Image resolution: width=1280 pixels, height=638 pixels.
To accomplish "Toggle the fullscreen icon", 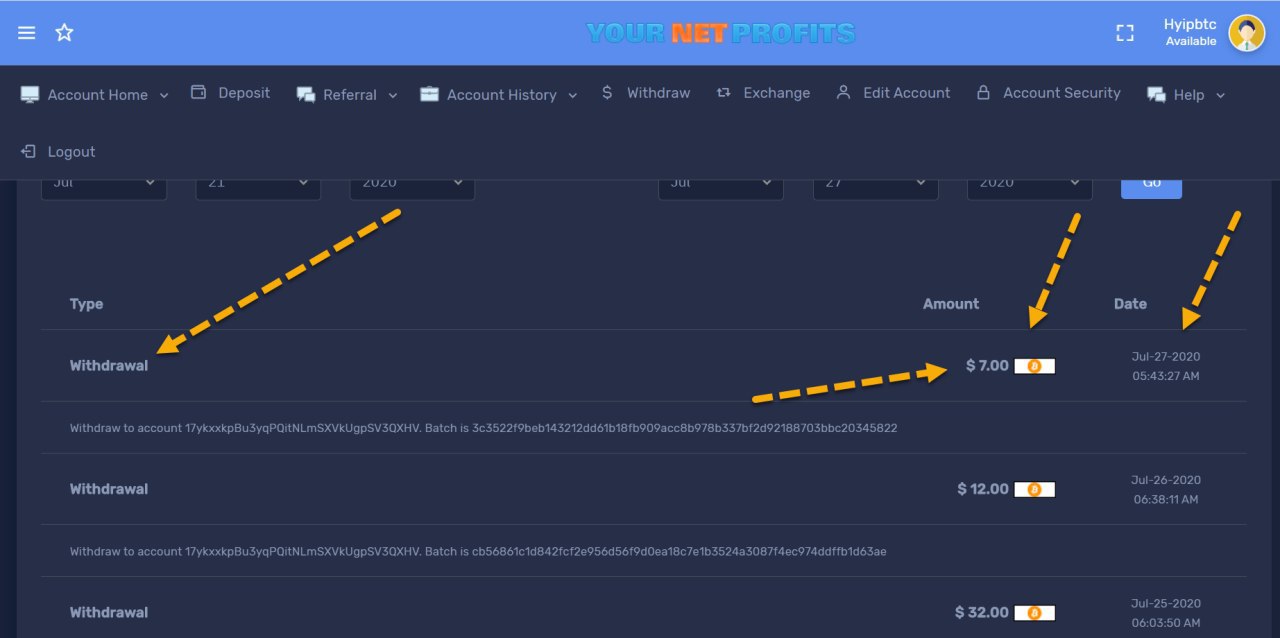I will [x=1125, y=33].
